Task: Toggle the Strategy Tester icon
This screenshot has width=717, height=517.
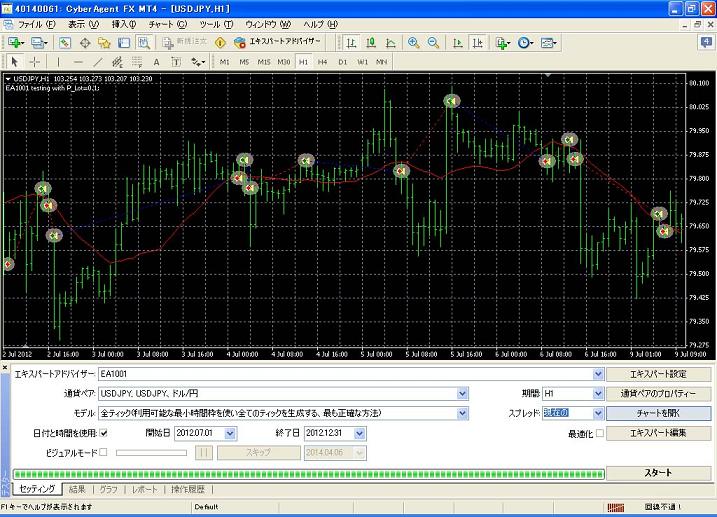Action: [x=144, y=43]
